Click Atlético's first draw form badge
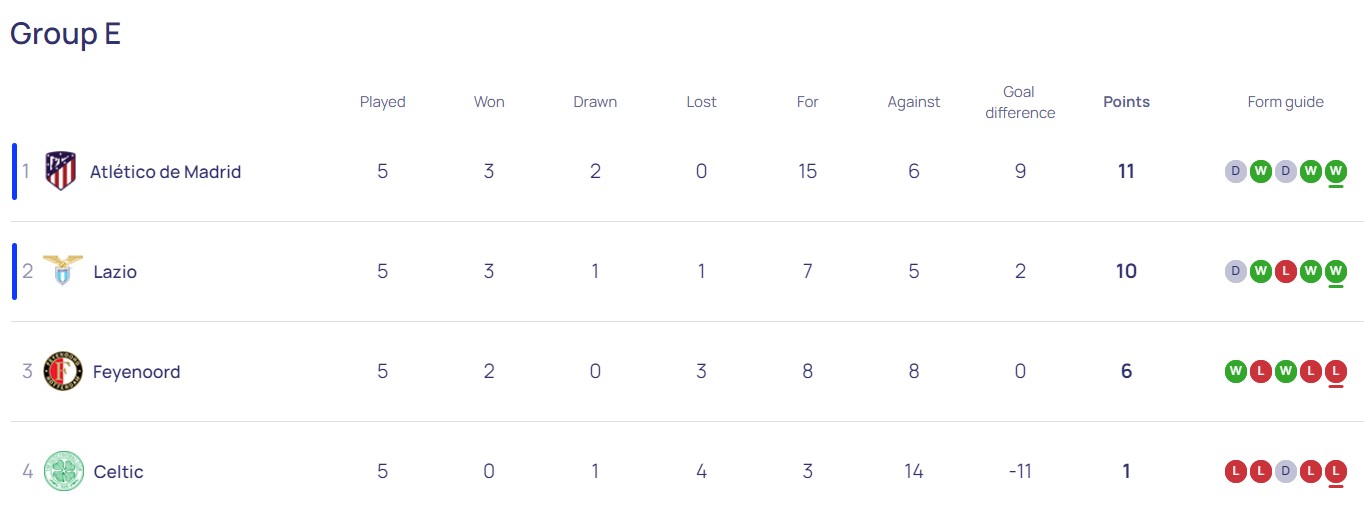Screen dimensions: 1364x516 coord(1235,171)
